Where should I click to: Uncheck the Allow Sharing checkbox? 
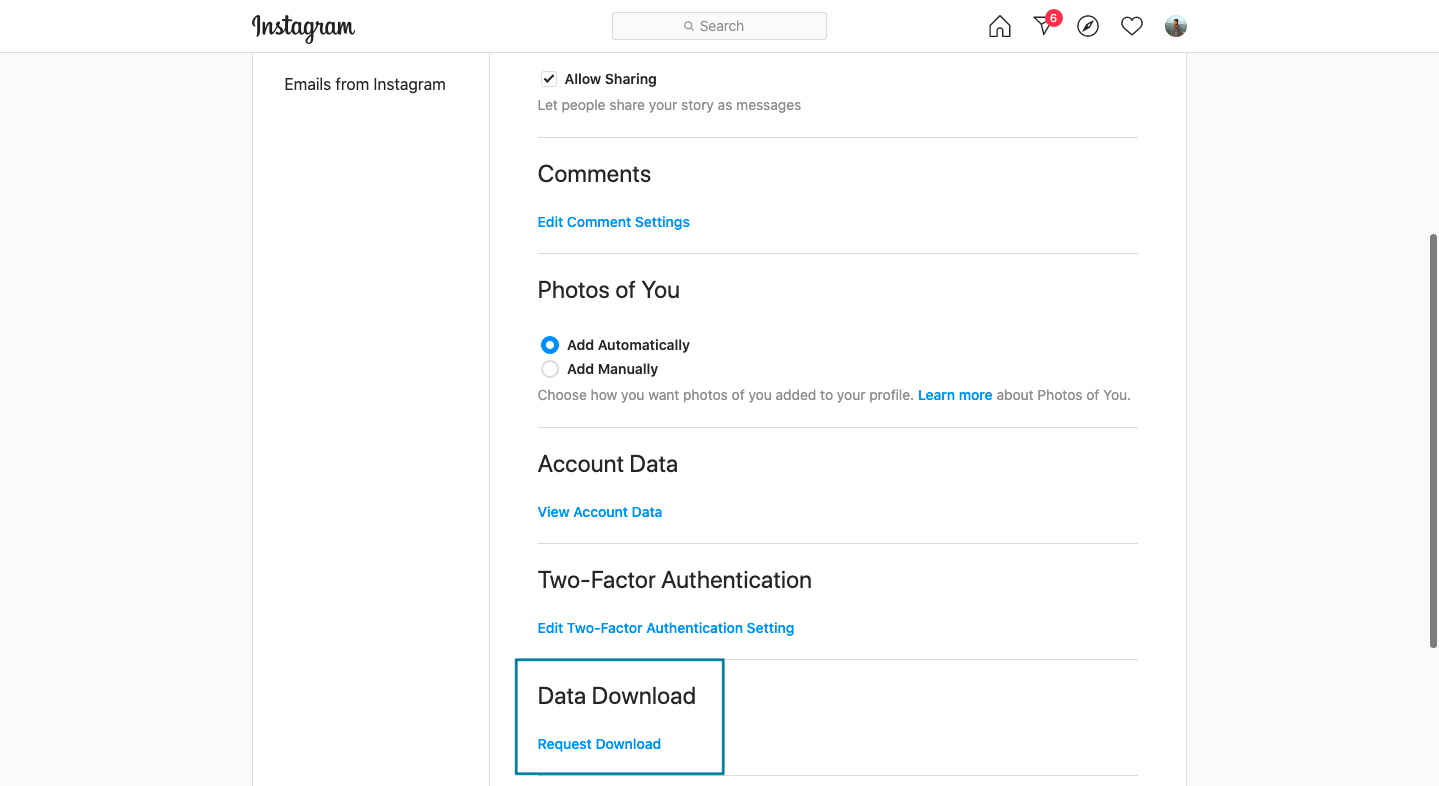point(549,79)
